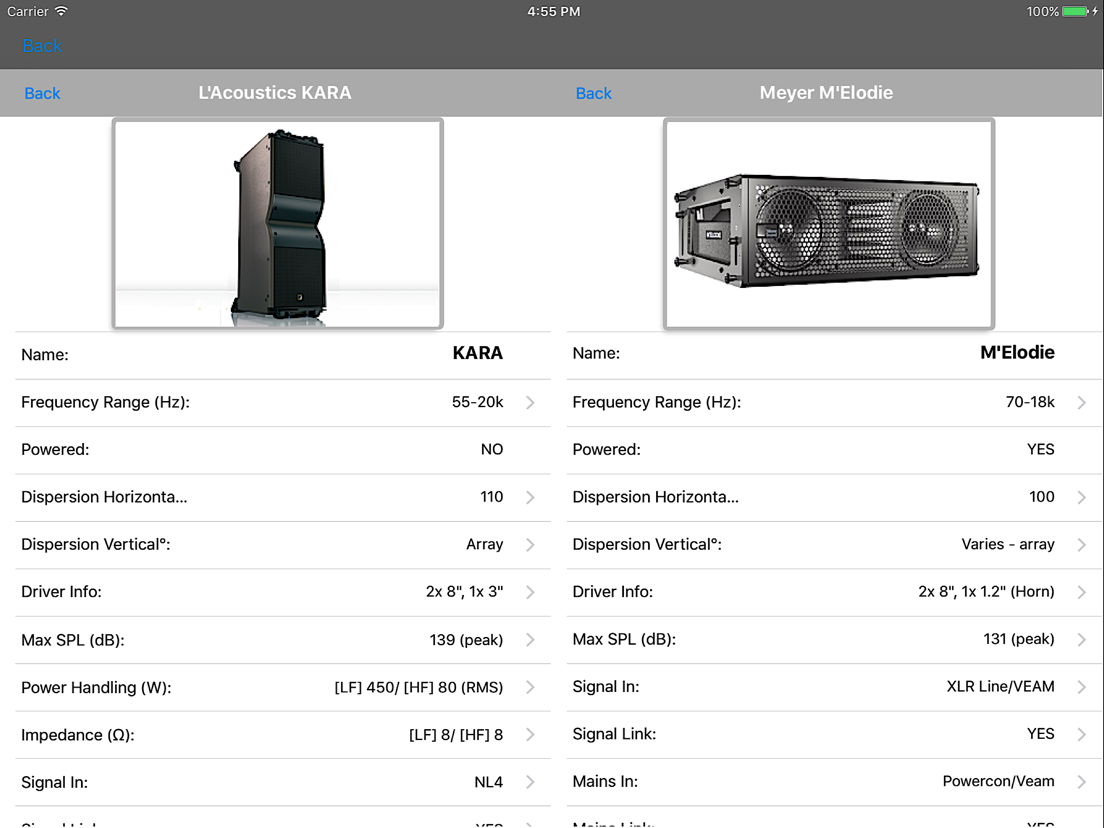Viewport: 1104px width, 828px height.
Task: Open the KARA speaker photo
Action: pos(277,223)
